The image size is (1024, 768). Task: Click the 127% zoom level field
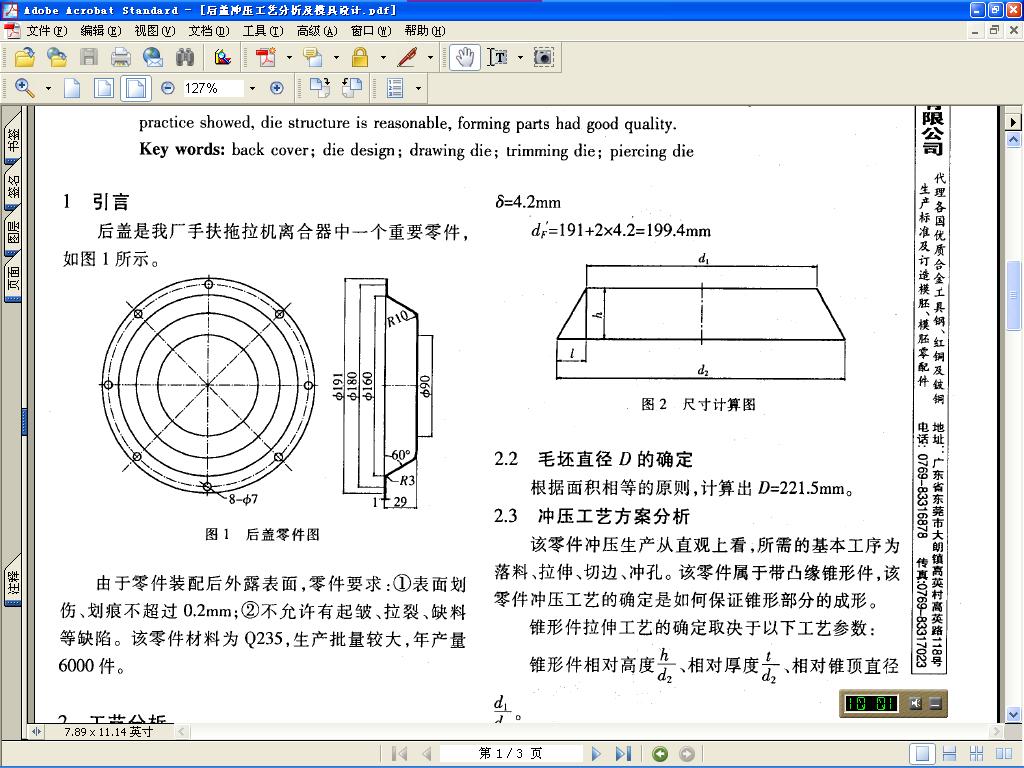[213, 88]
